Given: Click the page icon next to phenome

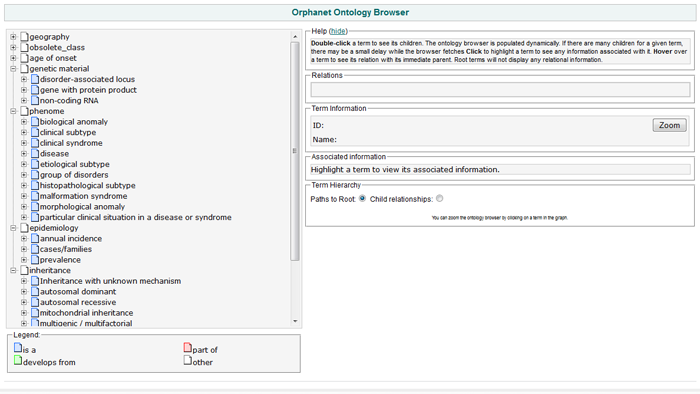Looking at the screenshot, I should (x=25, y=111).
